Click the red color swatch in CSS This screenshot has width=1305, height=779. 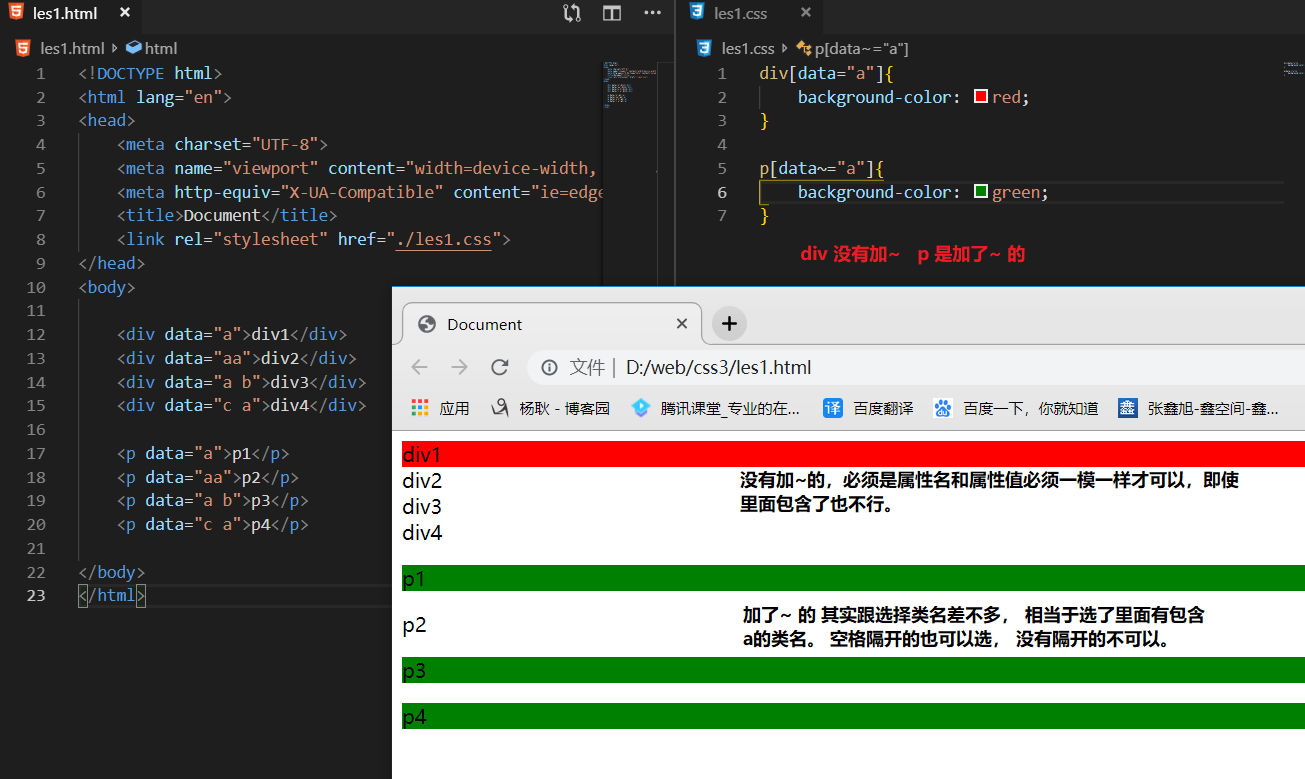tap(981, 97)
